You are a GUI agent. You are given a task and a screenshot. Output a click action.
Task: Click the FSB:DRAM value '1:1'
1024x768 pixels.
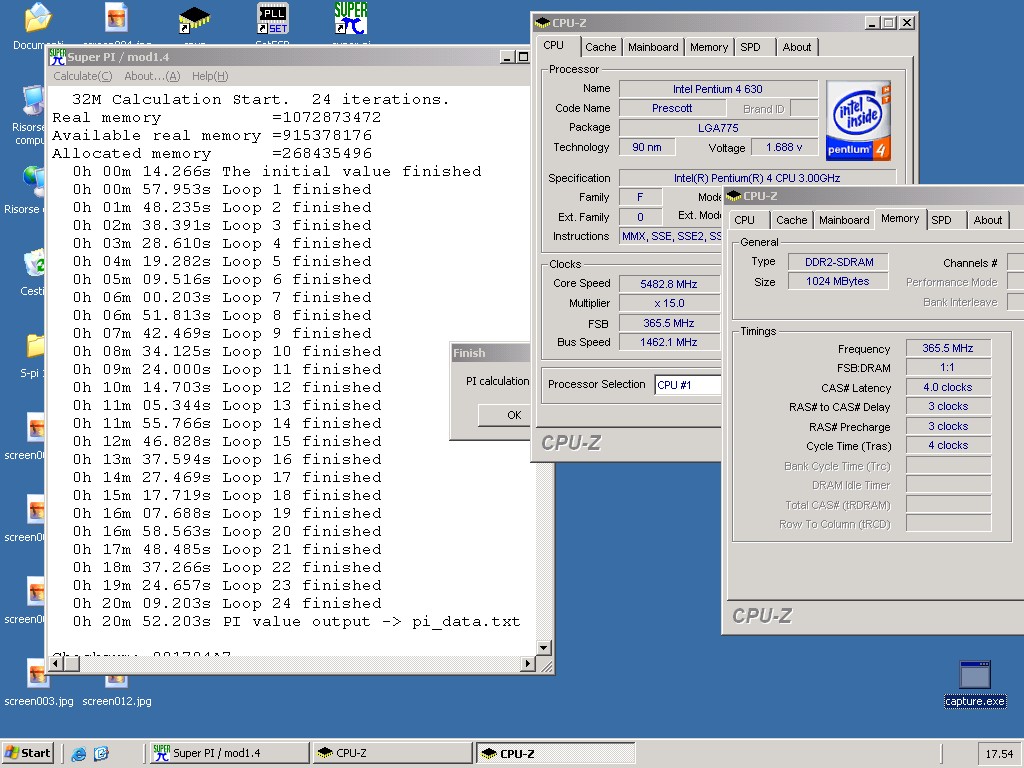click(948, 368)
